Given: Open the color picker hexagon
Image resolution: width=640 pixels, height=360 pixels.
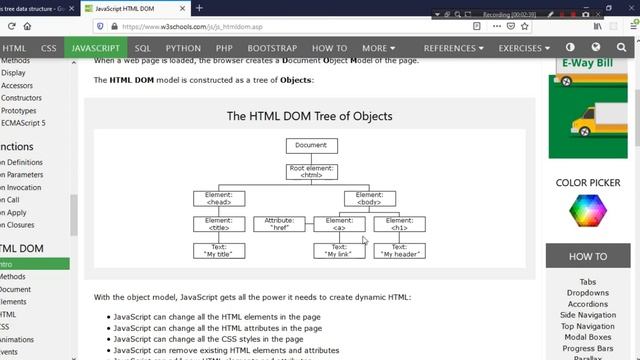Looking at the screenshot, I should tap(588, 211).
